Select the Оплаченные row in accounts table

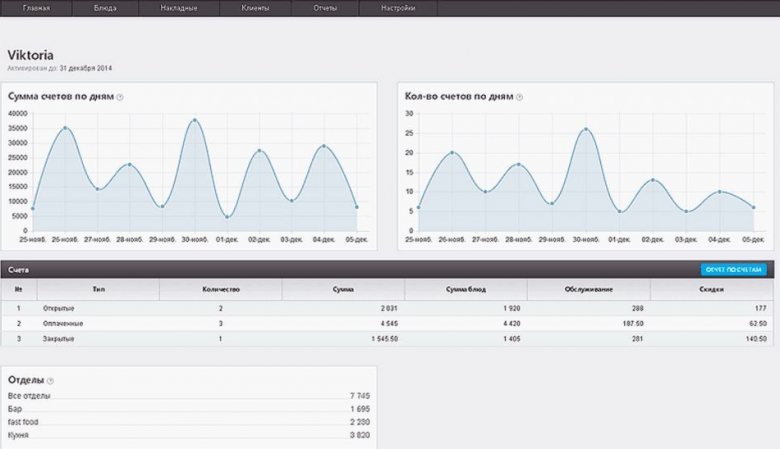click(387, 324)
